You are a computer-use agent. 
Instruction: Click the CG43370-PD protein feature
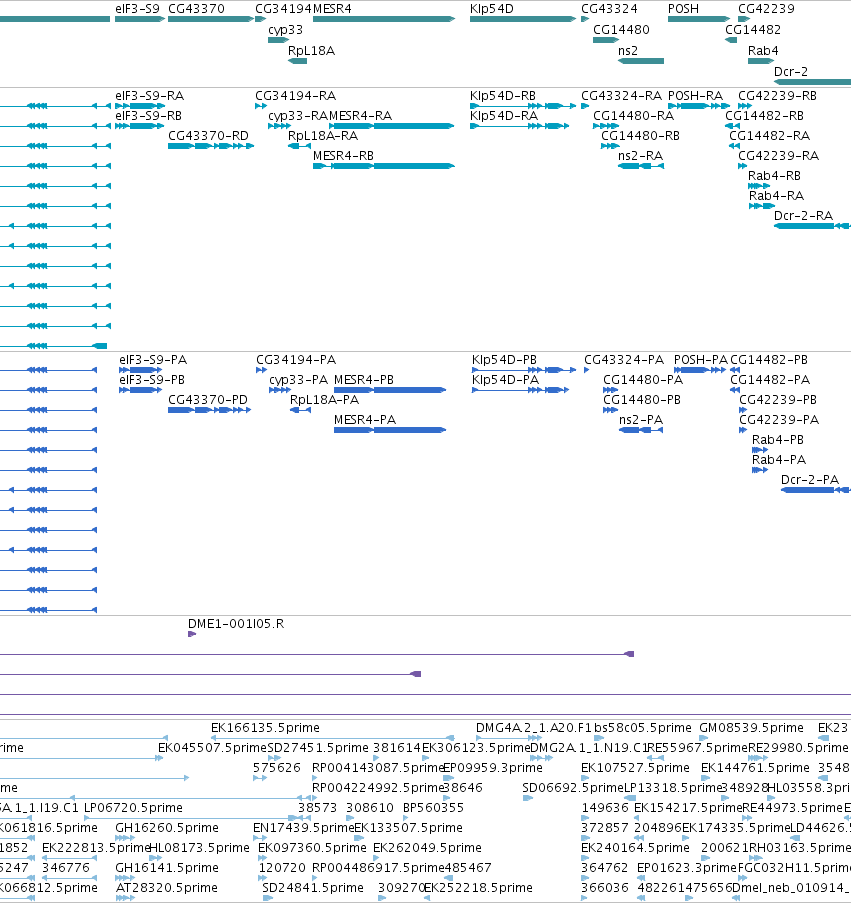[x=210, y=410]
